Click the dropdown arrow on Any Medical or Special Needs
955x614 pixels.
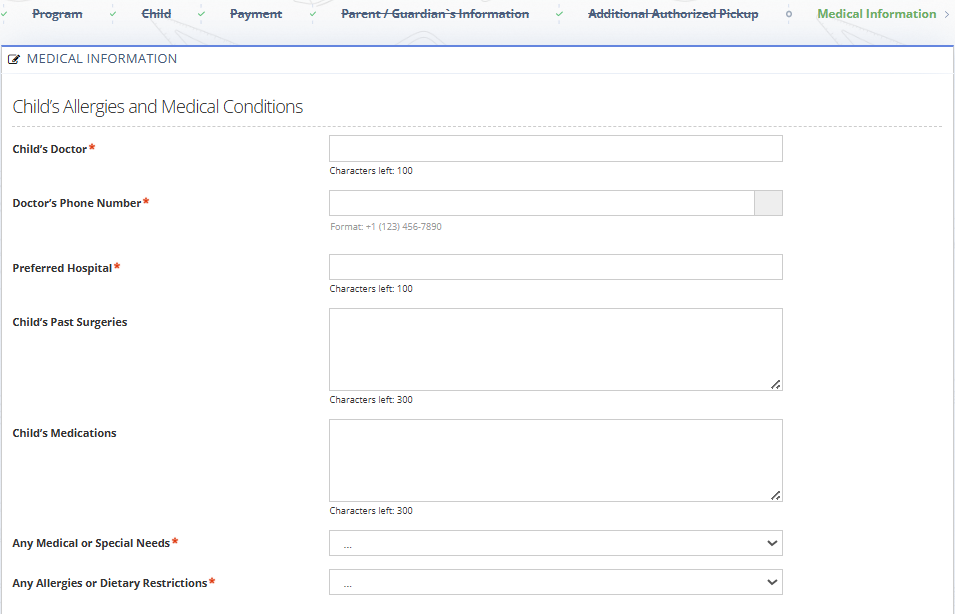(x=771, y=542)
